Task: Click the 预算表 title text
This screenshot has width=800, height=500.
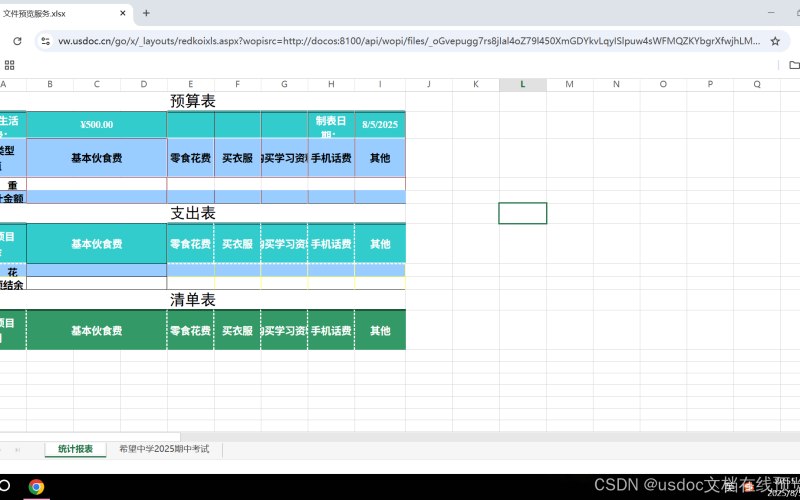Action: (192, 101)
